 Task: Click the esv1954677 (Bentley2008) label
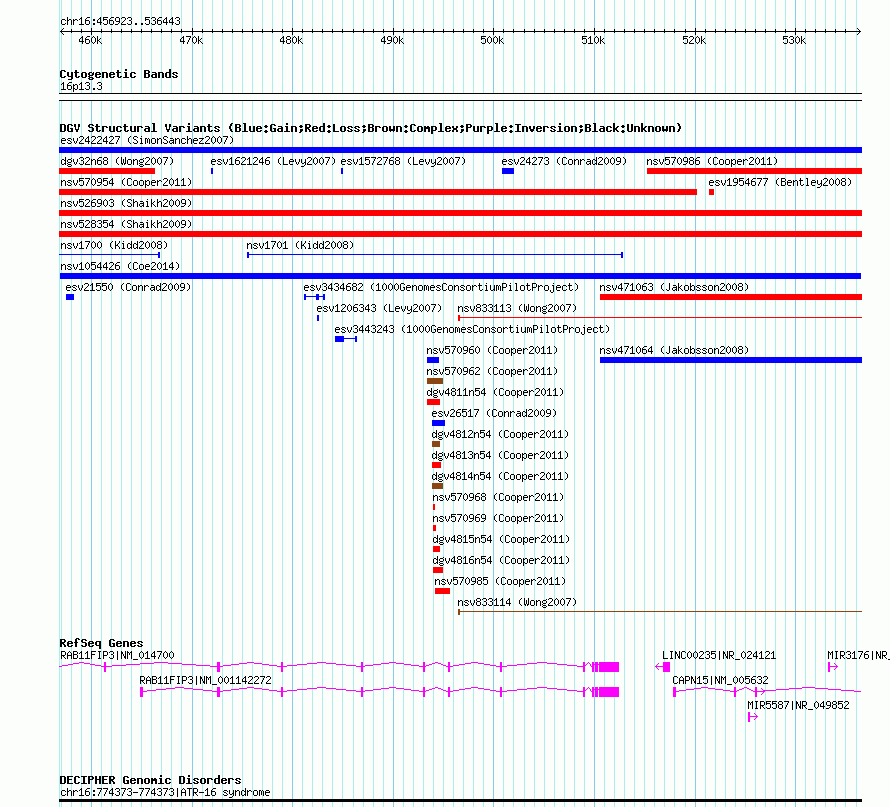point(780,182)
